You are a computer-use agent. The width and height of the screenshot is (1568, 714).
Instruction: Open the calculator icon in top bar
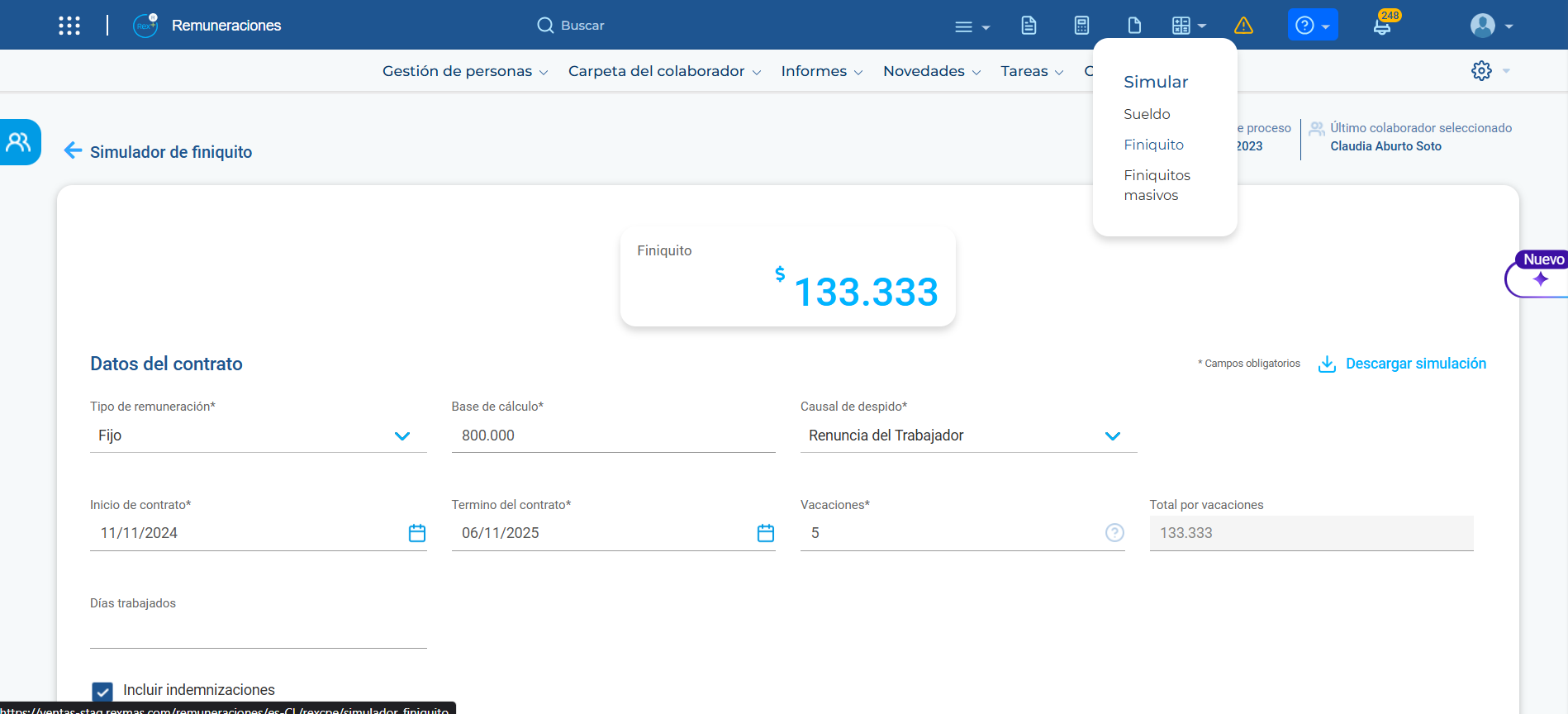1081,26
